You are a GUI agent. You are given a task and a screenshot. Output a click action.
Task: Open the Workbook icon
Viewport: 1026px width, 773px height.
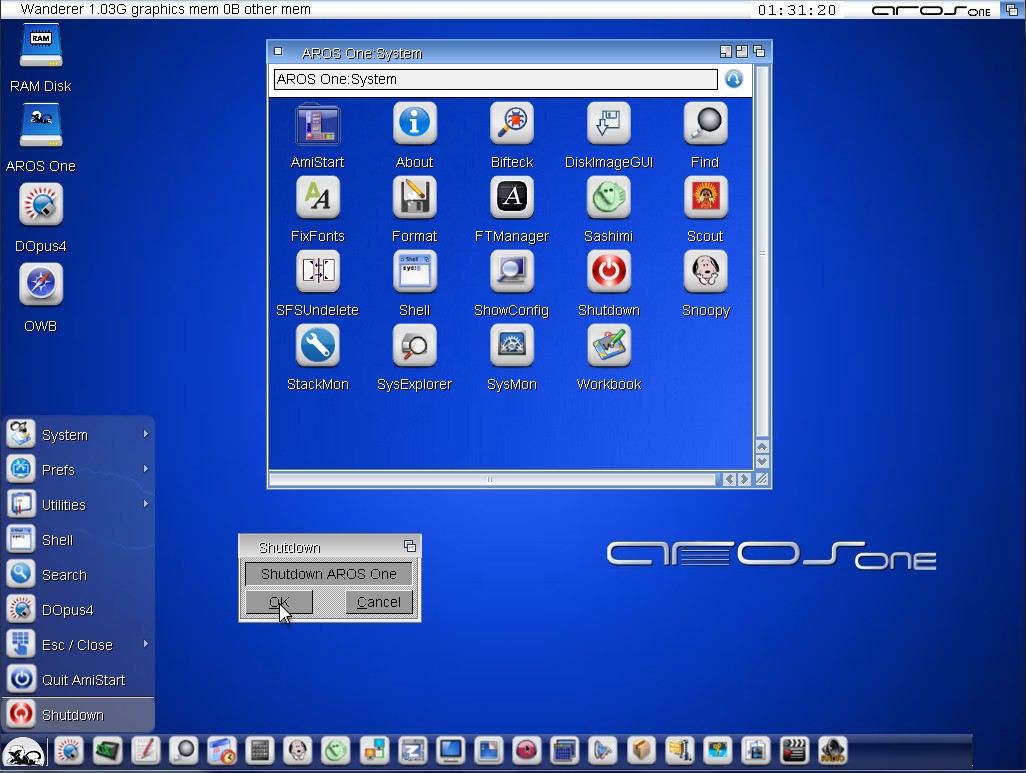click(x=608, y=346)
